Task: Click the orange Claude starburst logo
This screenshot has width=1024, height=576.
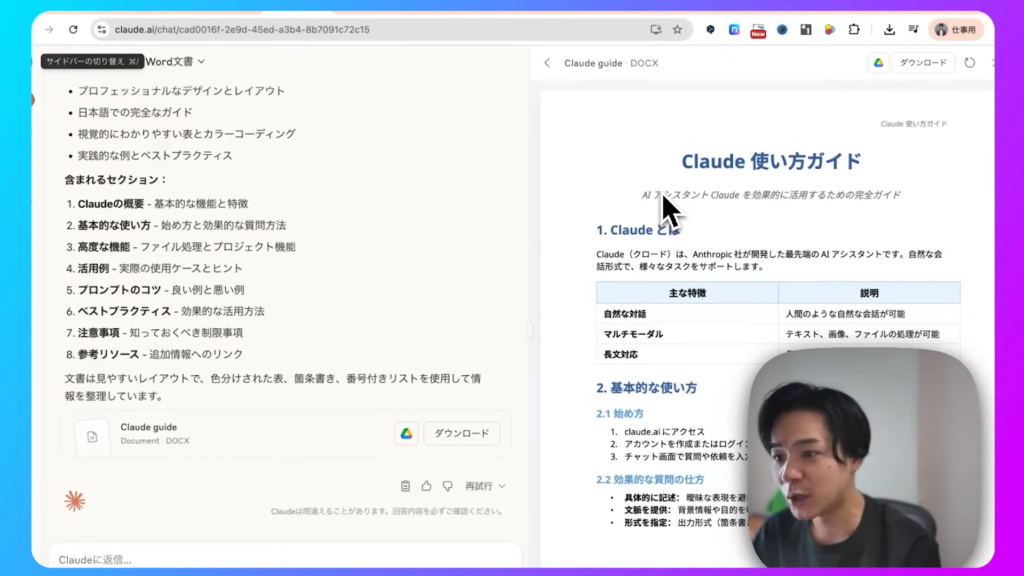Action: [x=74, y=501]
